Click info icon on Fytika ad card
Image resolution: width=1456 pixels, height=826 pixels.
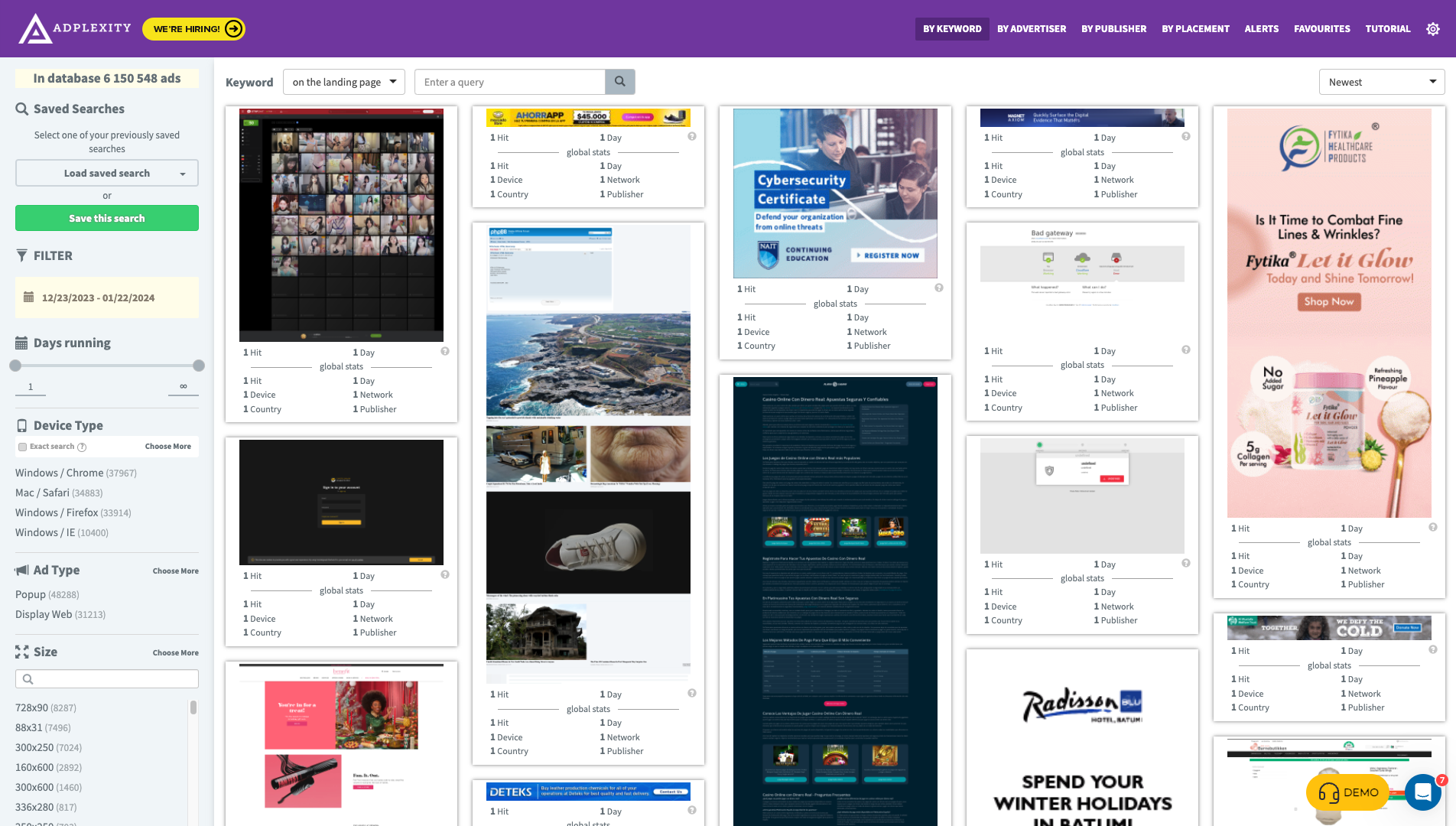(x=1432, y=528)
